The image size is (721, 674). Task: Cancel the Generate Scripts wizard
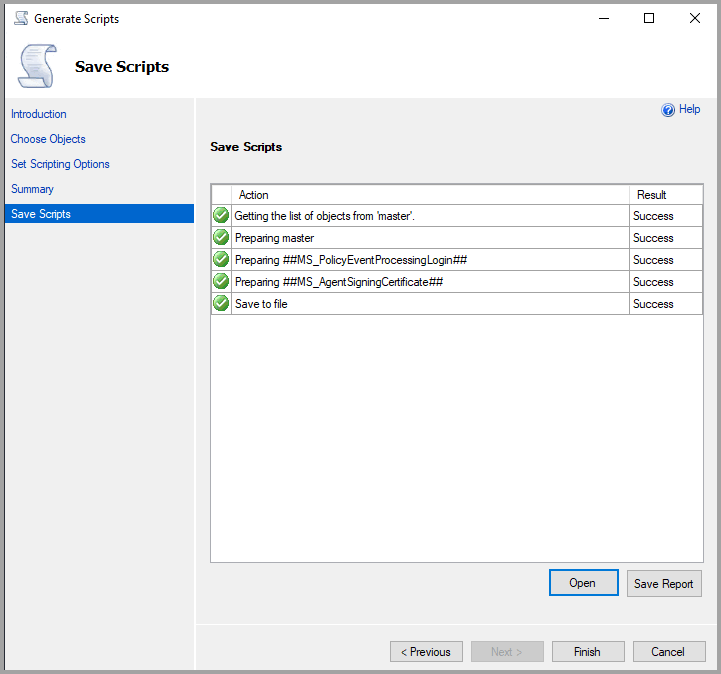coord(669,652)
